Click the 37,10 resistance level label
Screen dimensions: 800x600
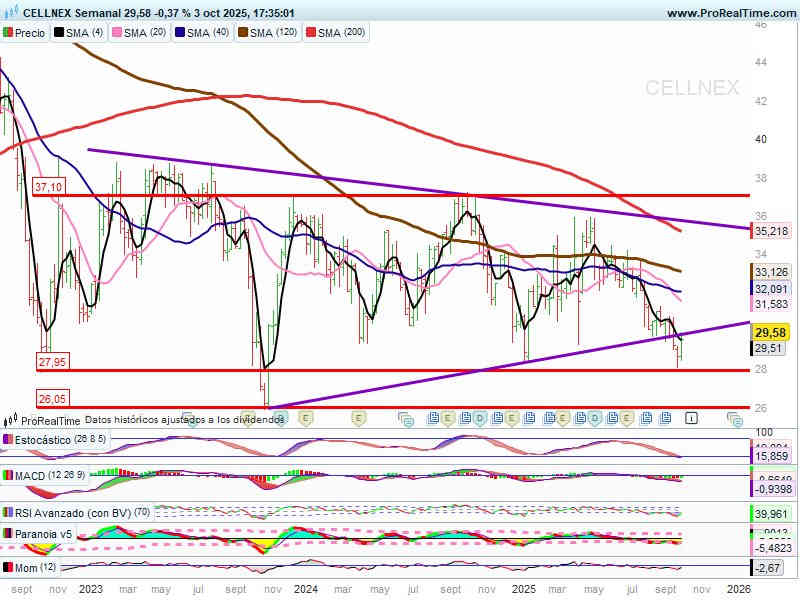click(x=47, y=187)
